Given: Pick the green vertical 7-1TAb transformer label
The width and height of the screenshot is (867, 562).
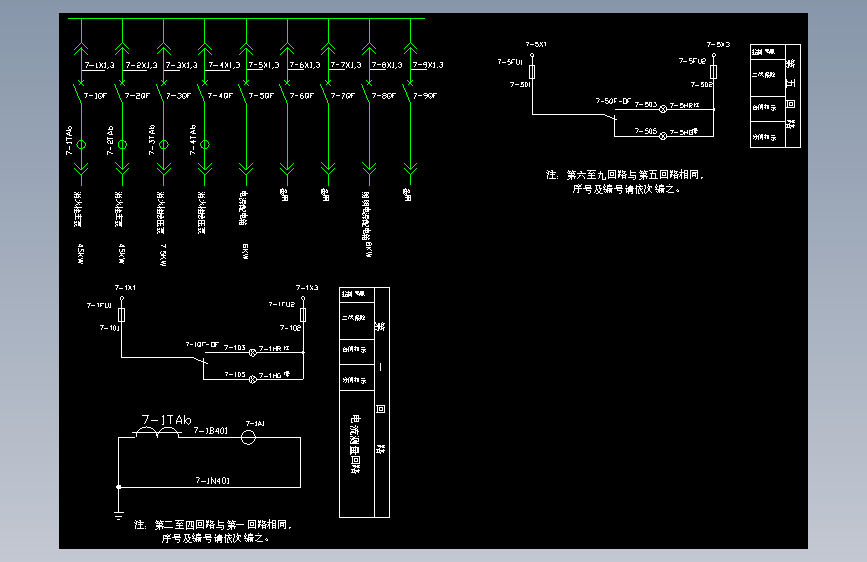Looking at the screenshot, I should tap(69, 140).
